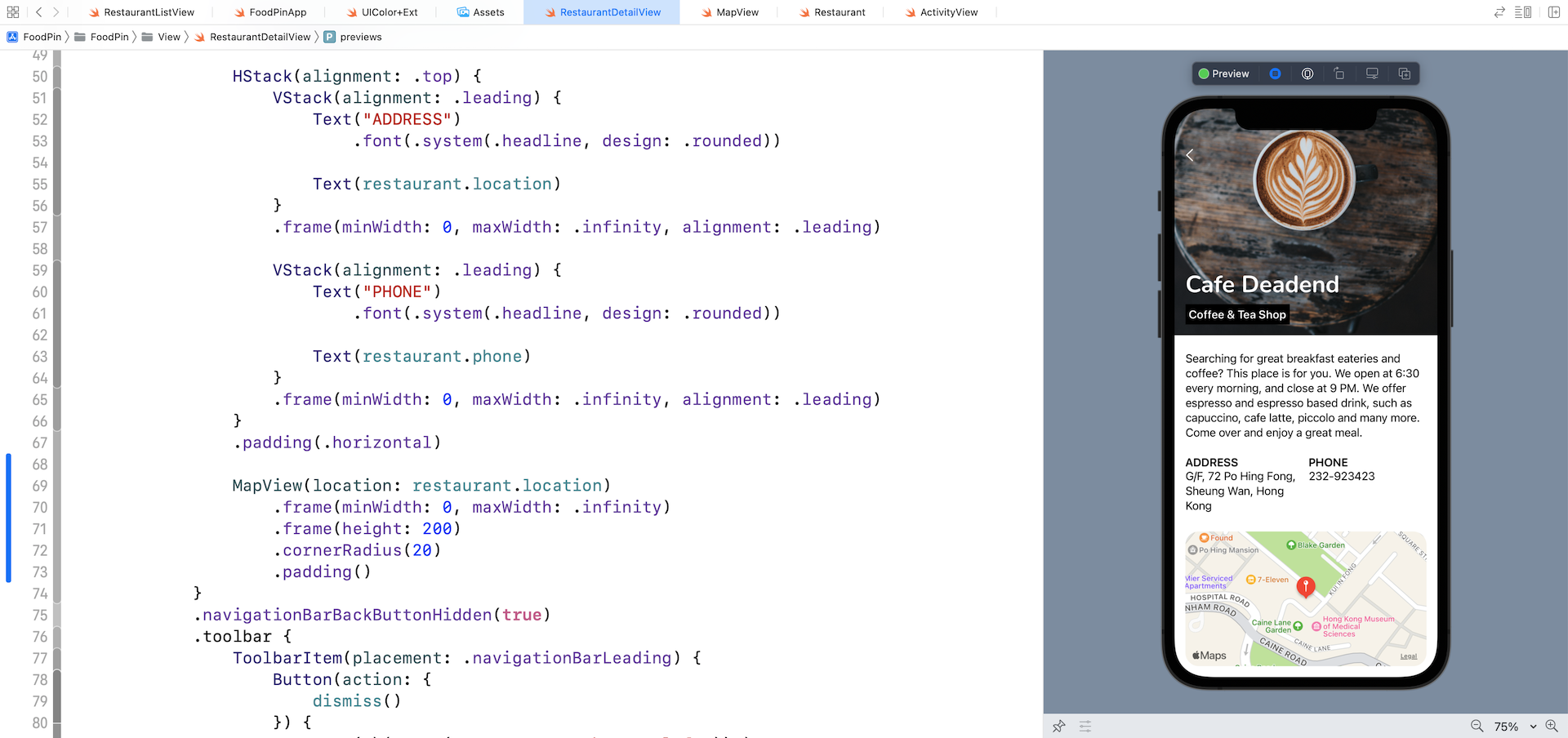This screenshot has height=738, width=1568.
Task: Go back to previous file in history
Action: coord(38,12)
